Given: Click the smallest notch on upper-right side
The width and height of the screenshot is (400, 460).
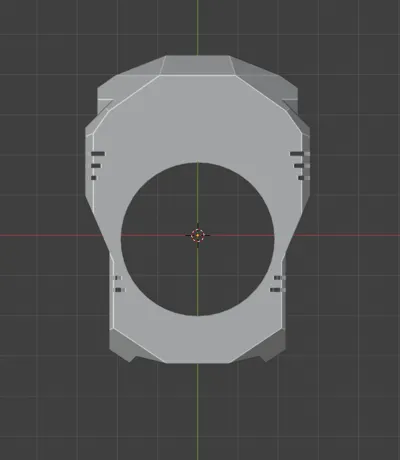Looking at the screenshot, I should [x=304, y=178].
